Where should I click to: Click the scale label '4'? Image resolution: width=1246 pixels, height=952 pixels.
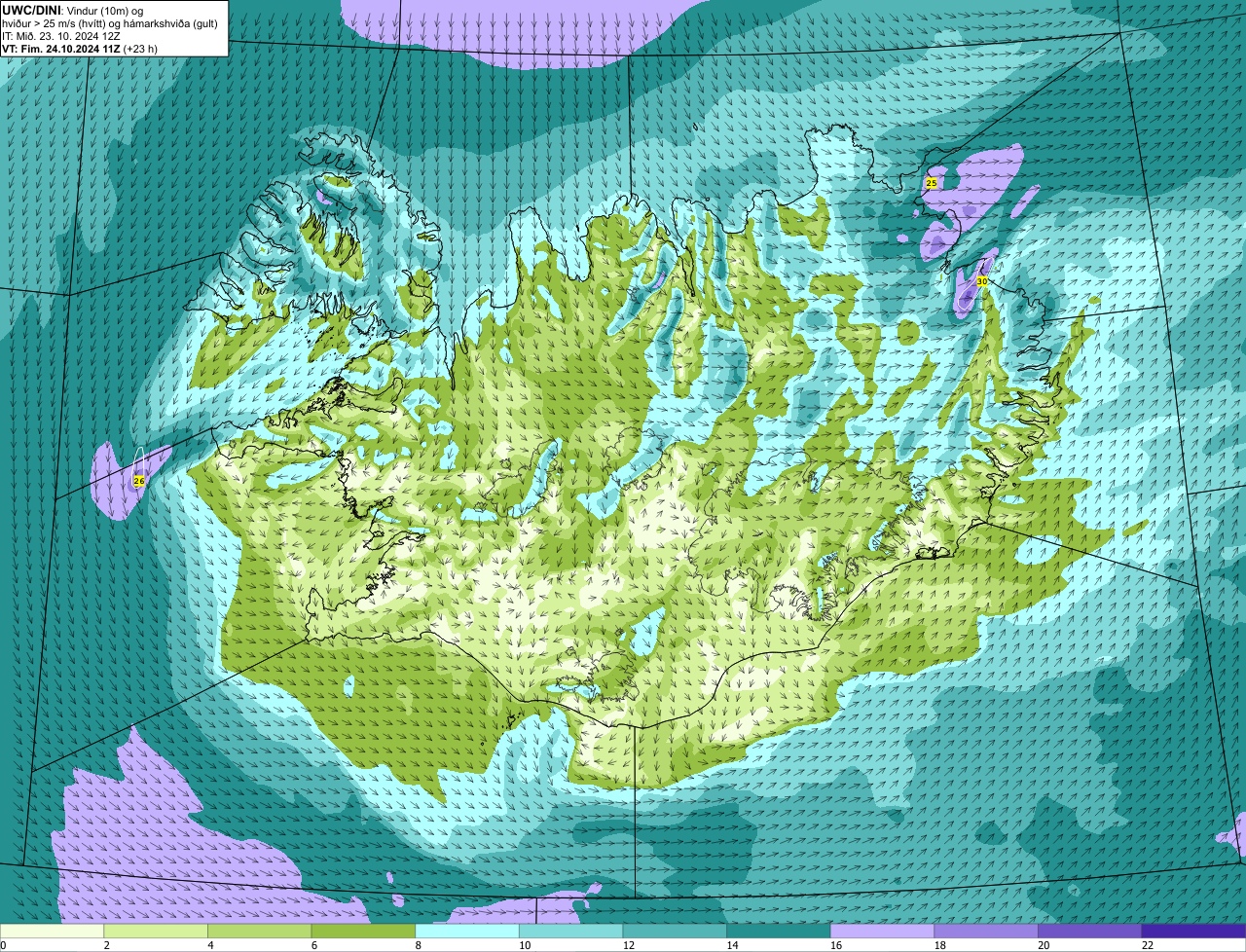coord(210,945)
